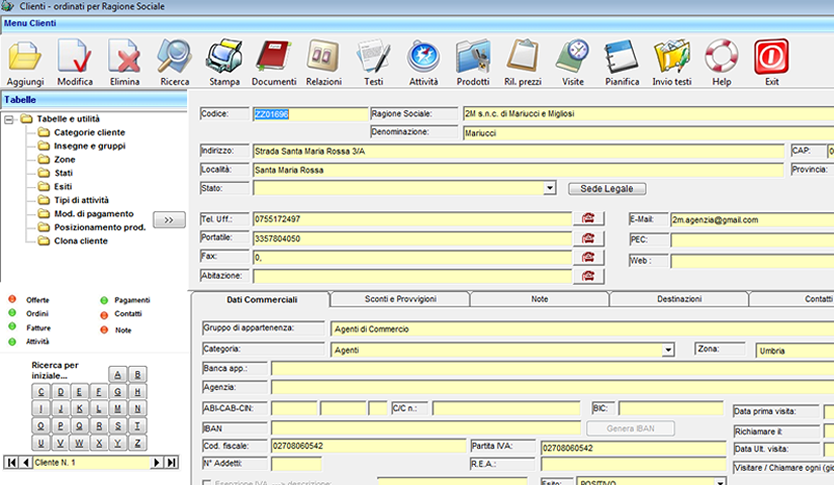Select Stati in the tree
Screen dimensions: 834x485
pos(63,173)
